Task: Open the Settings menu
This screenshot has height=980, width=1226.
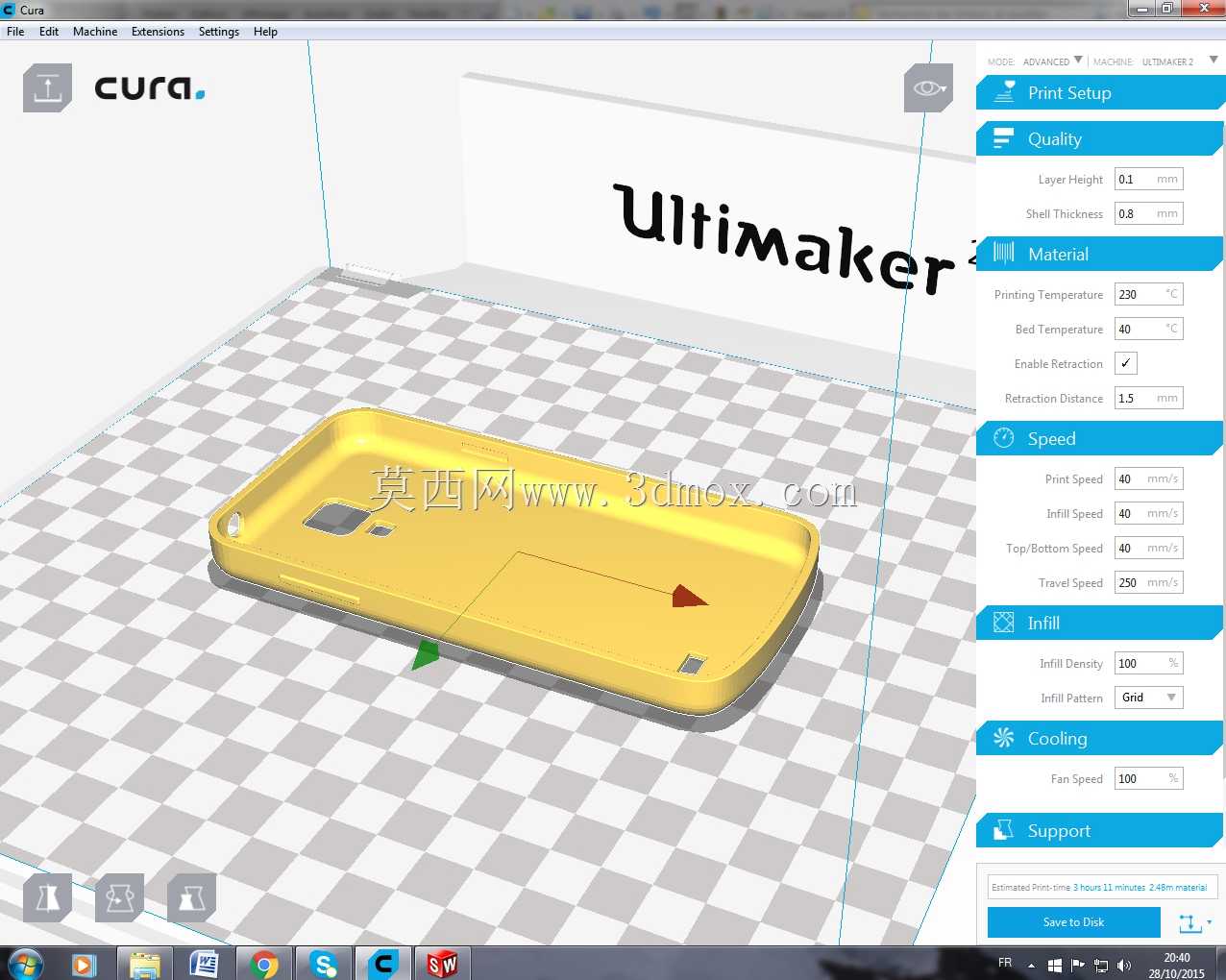Action: point(219,31)
